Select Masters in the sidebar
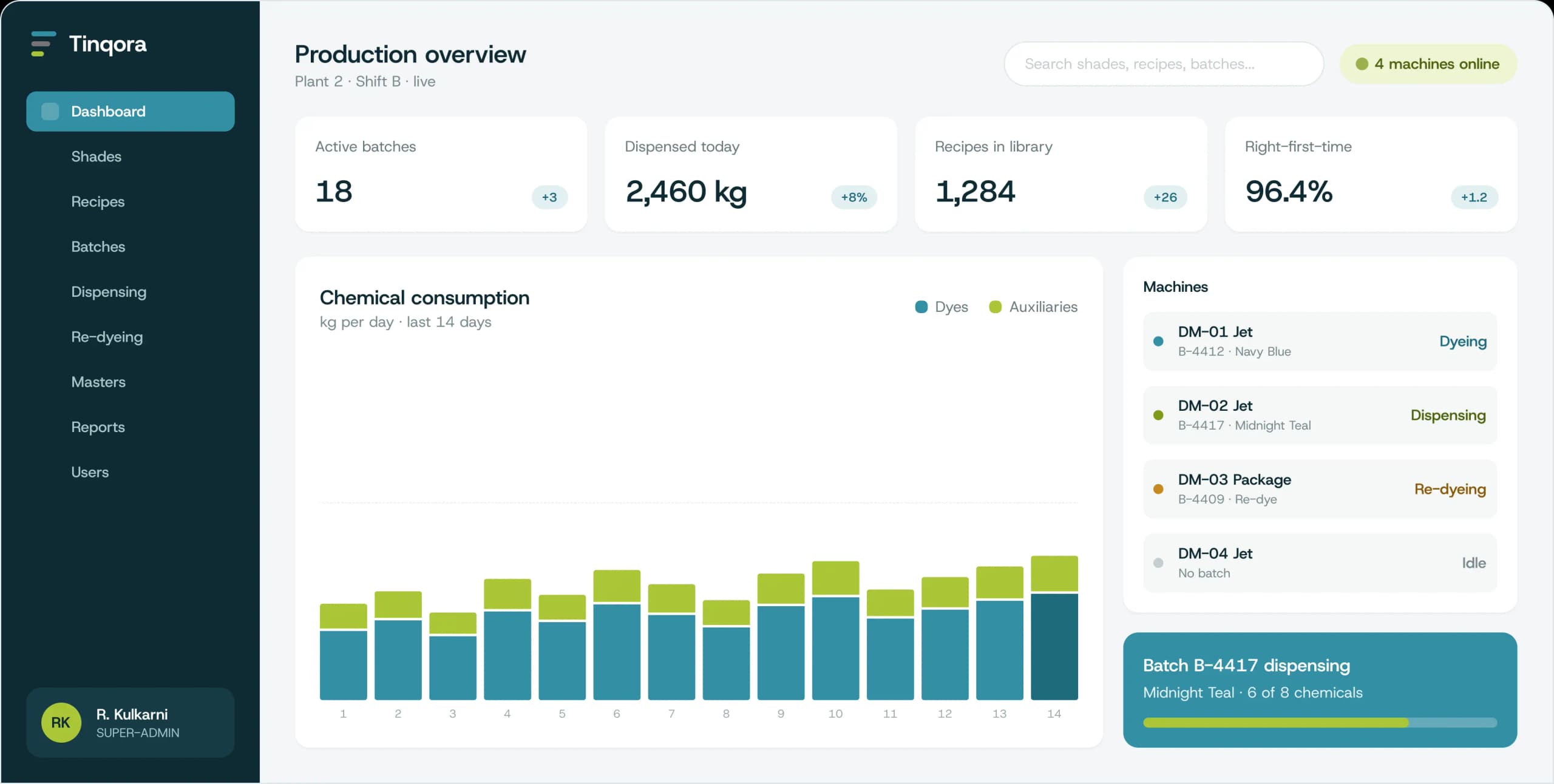This screenshot has height=784, width=1554. tap(98, 382)
